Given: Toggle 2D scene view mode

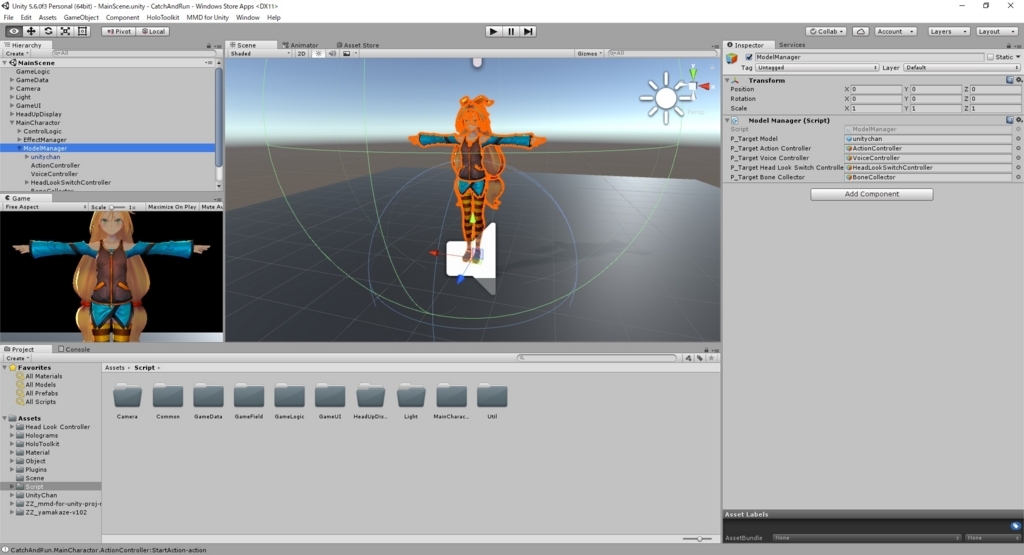Looking at the screenshot, I should 301,54.
